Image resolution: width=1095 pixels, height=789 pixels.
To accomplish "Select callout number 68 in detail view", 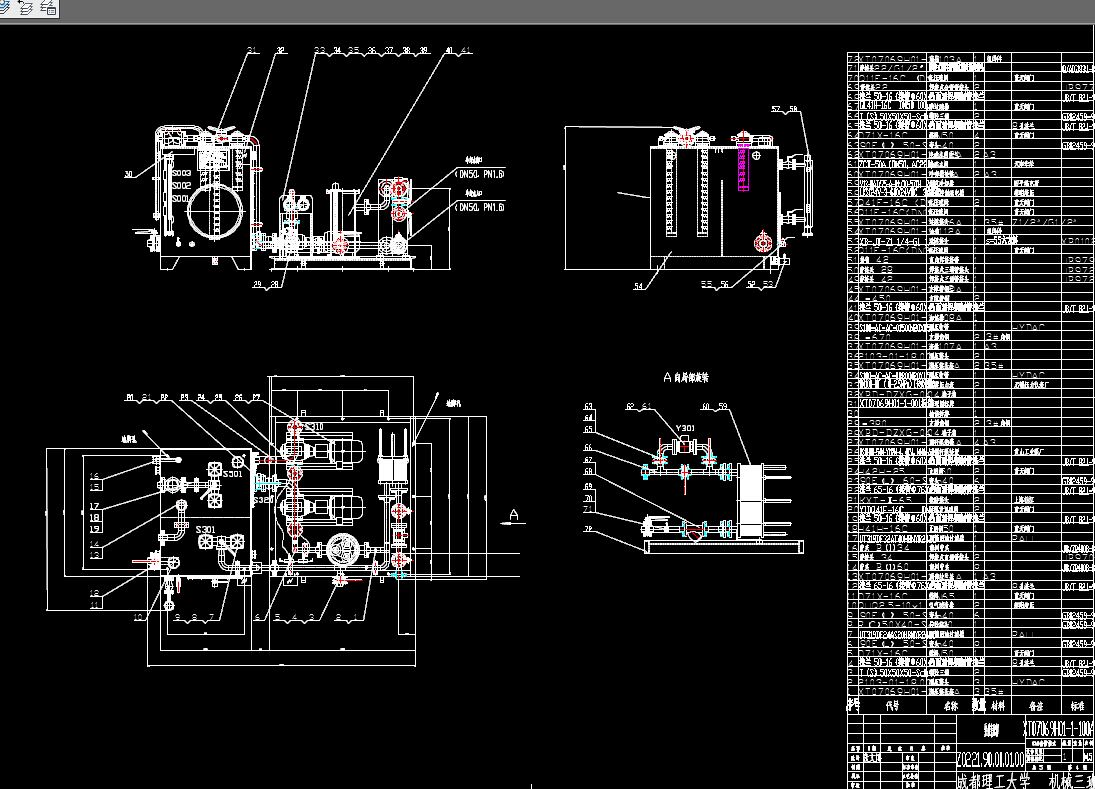I will point(588,472).
